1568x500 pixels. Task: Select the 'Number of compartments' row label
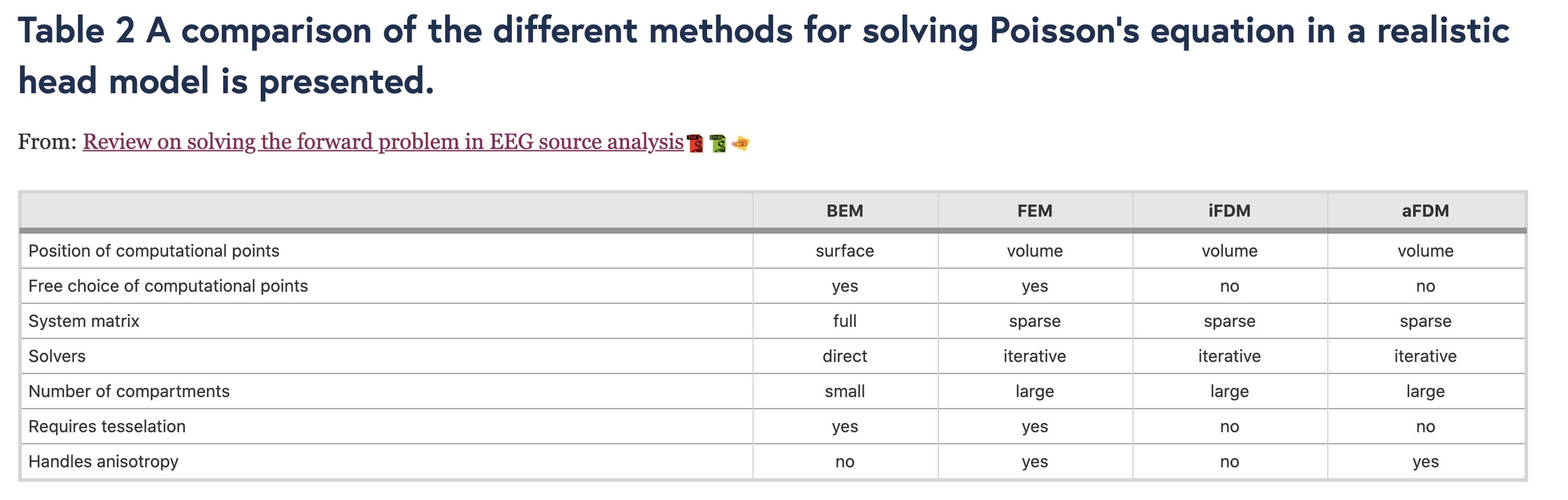pyautogui.click(x=129, y=392)
